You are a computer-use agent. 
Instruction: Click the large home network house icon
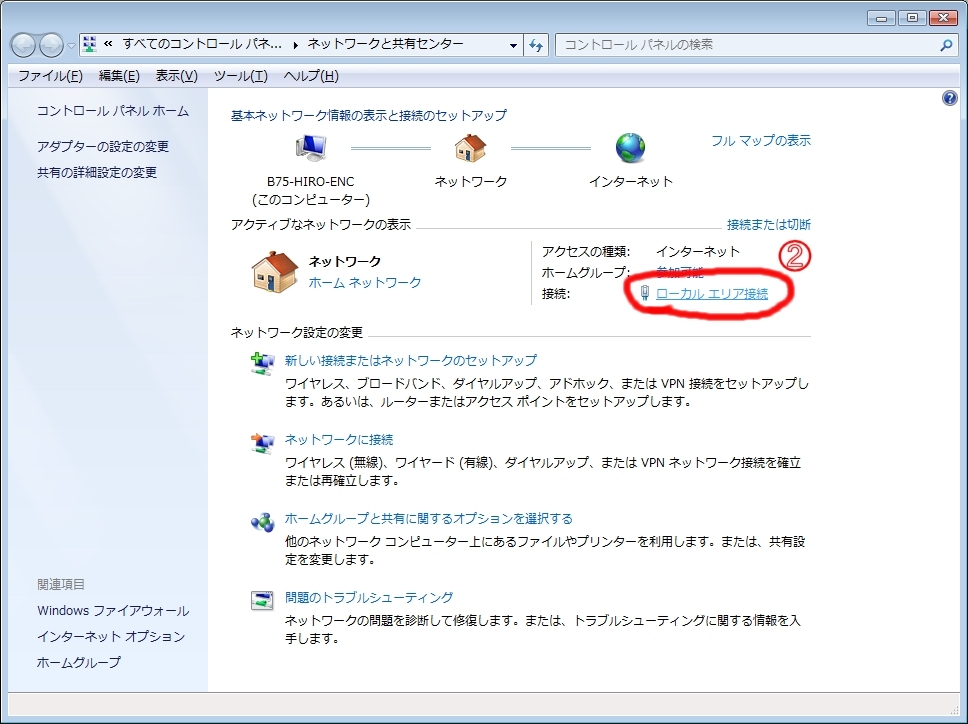coord(275,272)
